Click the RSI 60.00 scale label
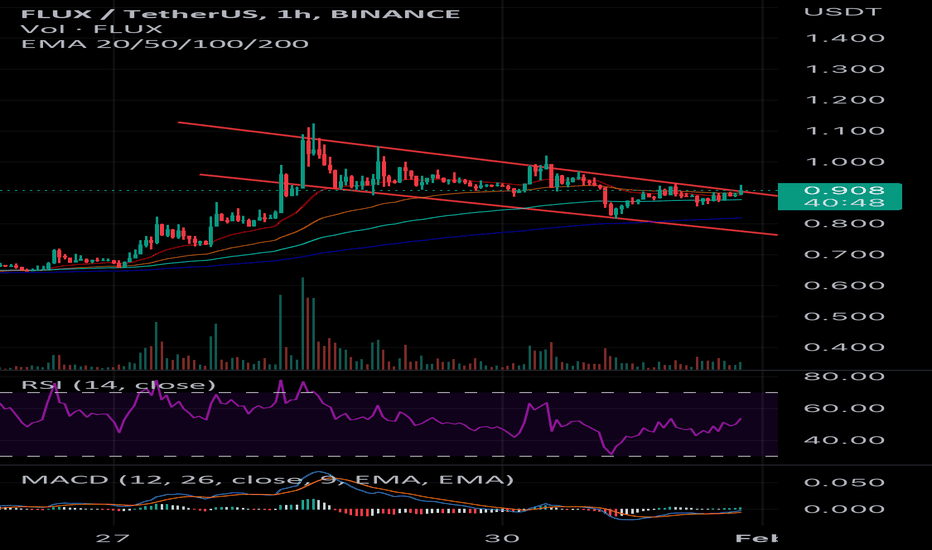This screenshot has width=932, height=550. (844, 408)
